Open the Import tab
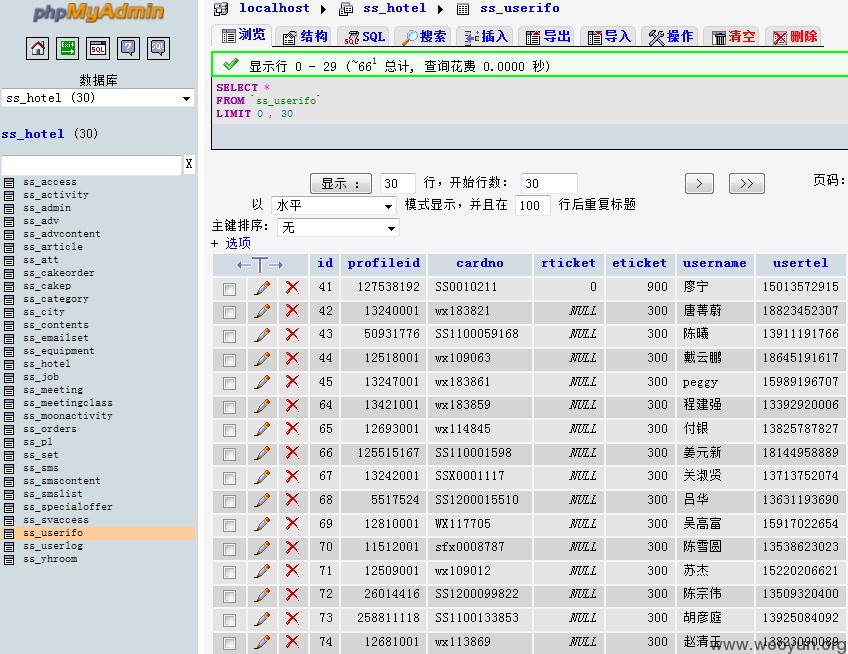 tap(609, 37)
